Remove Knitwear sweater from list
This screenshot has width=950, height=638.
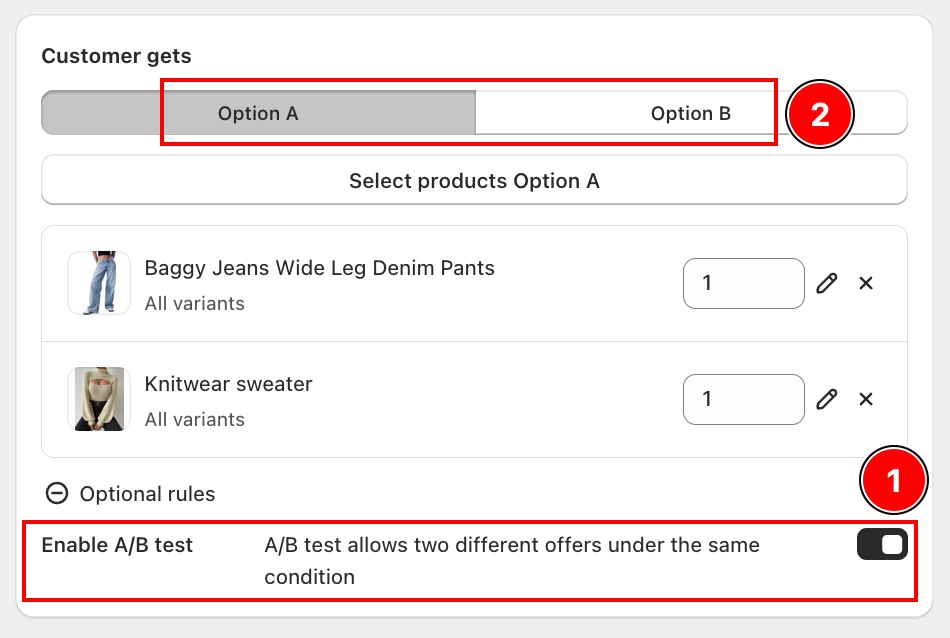[x=866, y=399]
